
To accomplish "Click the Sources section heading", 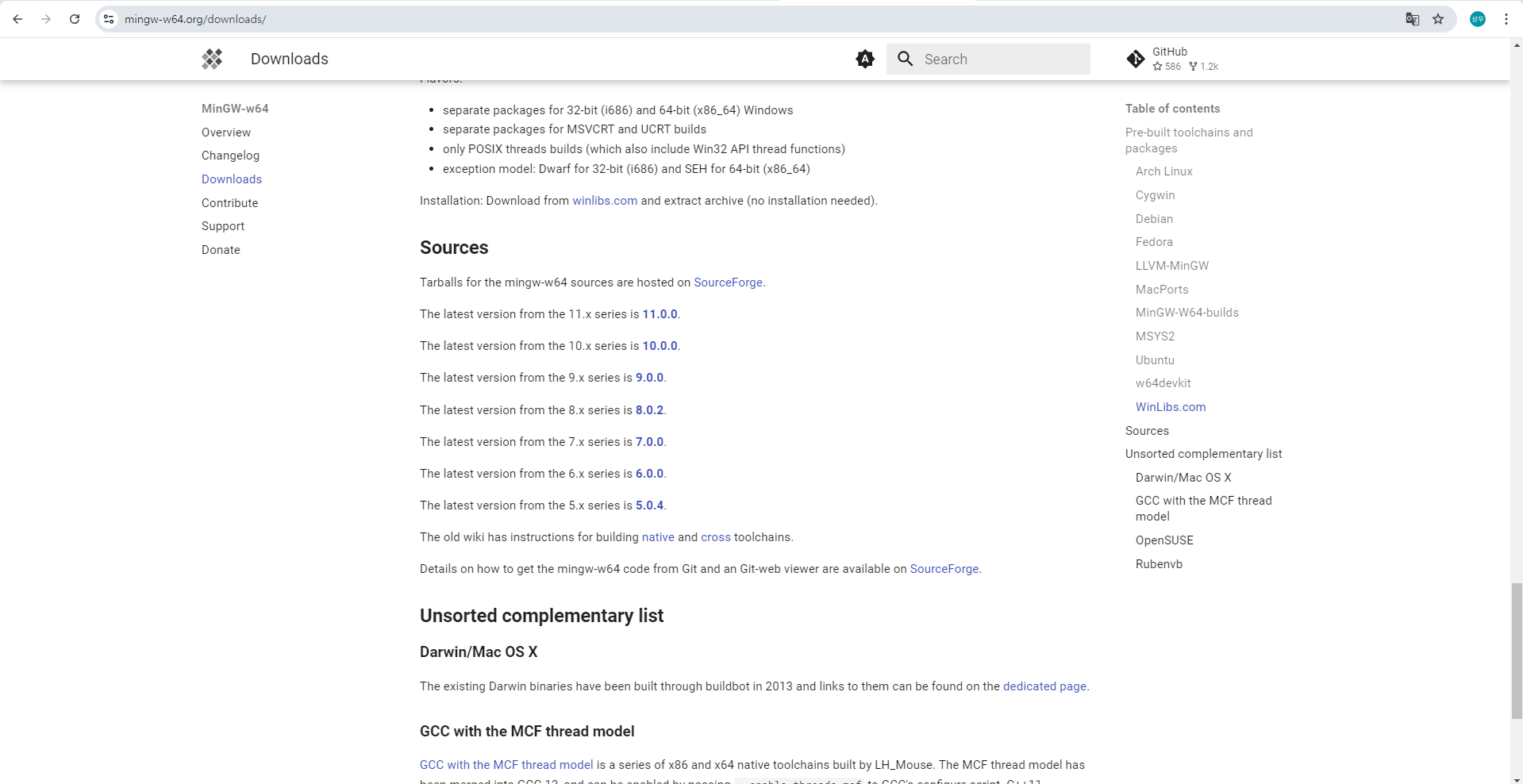I will click(x=454, y=248).
